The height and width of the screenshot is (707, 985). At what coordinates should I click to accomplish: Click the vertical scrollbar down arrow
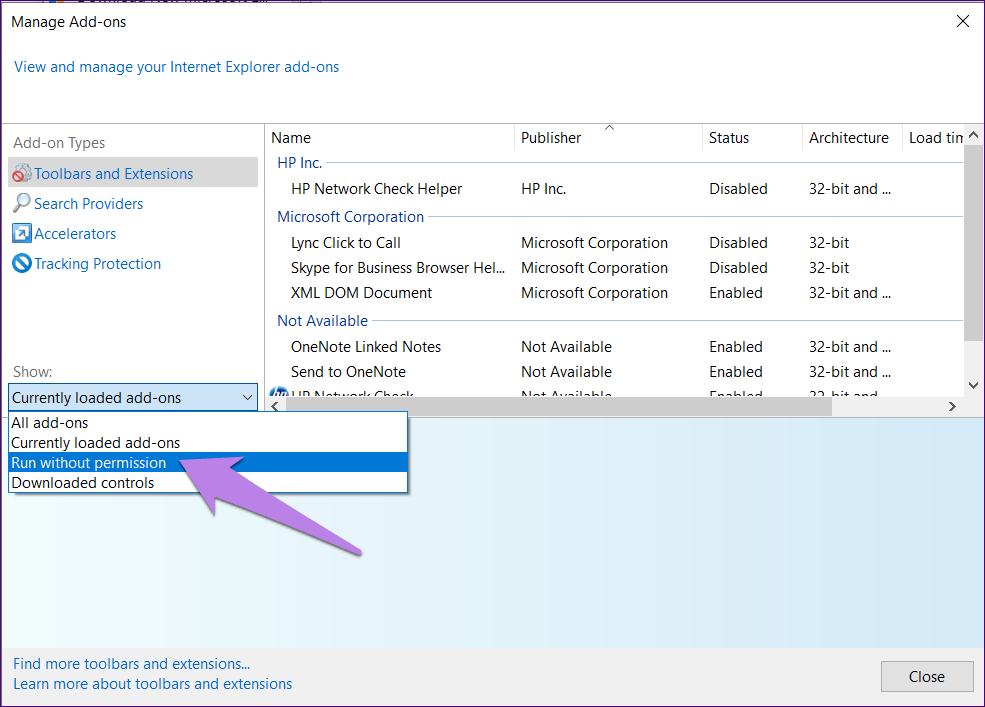(x=973, y=385)
